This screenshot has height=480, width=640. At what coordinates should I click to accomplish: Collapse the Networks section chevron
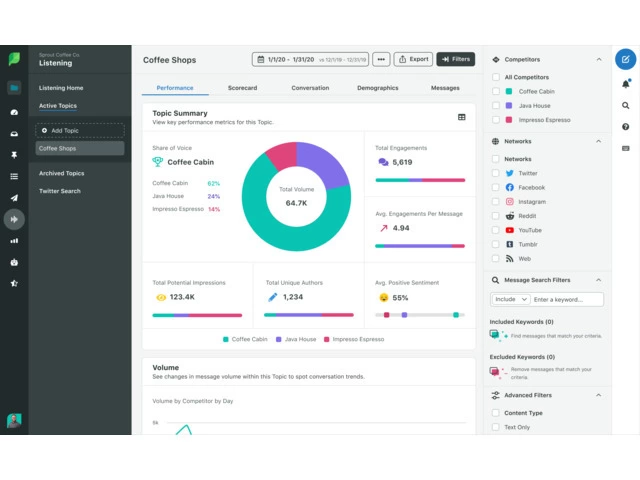(x=599, y=141)
